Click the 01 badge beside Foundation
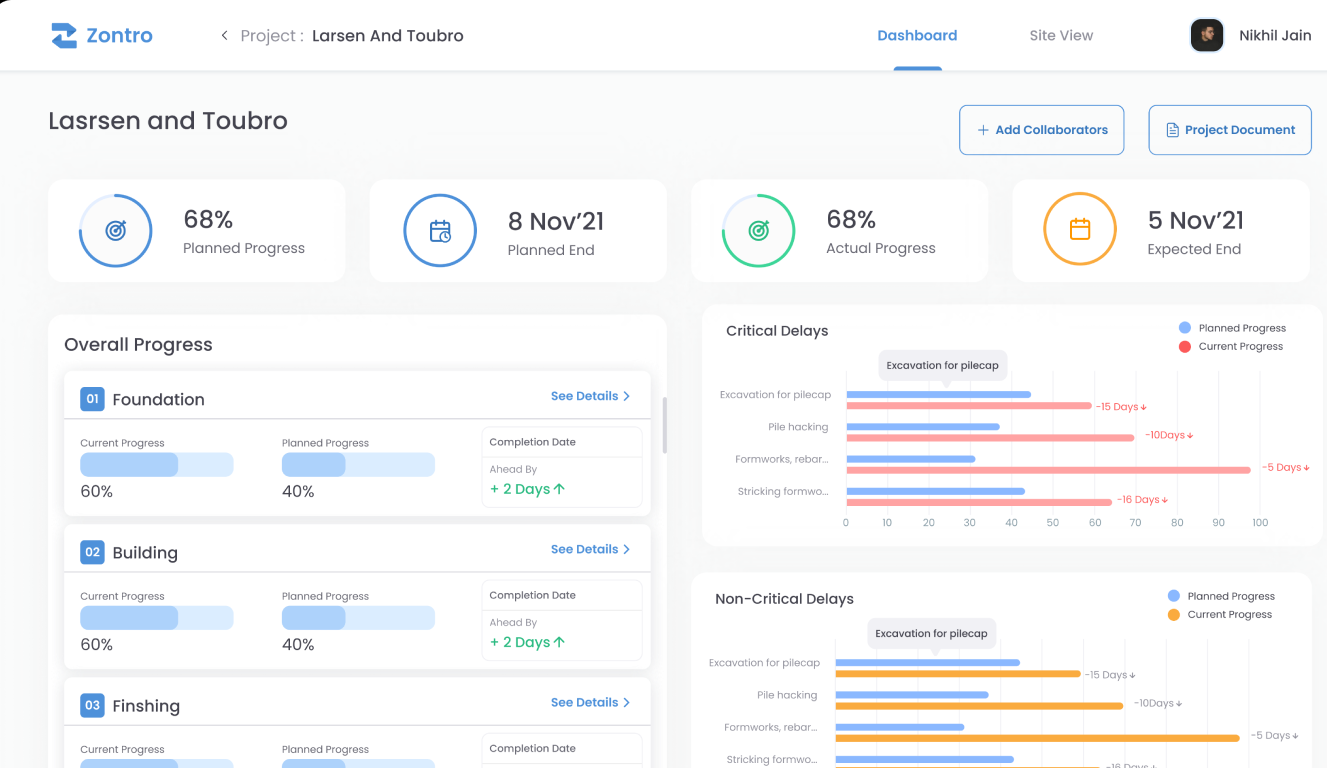Screen dimensions: 1327x771 (x=92, y=399)
